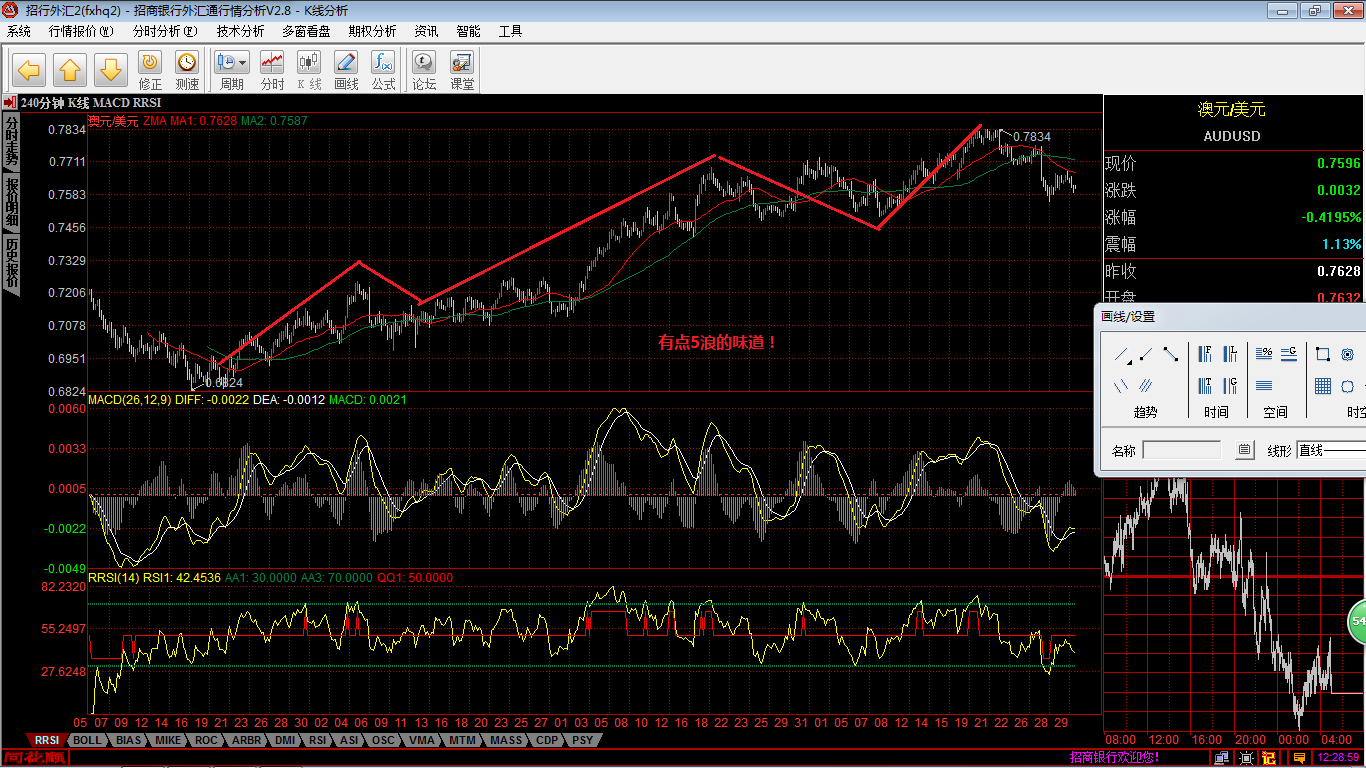Open the 分时分析 menu
The image size is (1366, 768).
[x=165, y=31]
